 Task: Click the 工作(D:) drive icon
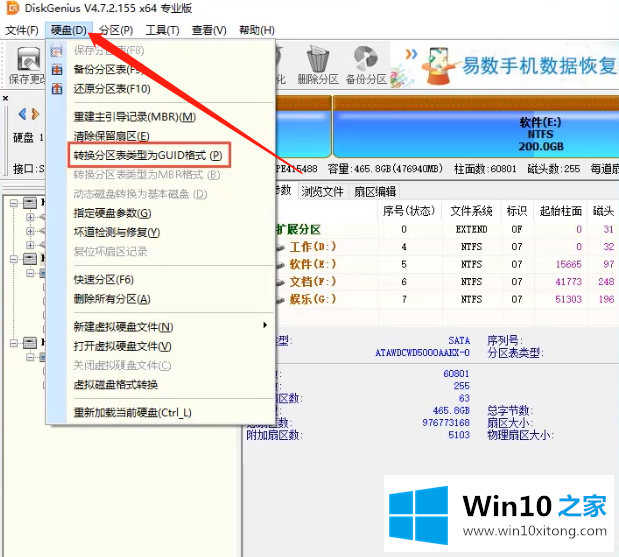[x=280, y=248]
